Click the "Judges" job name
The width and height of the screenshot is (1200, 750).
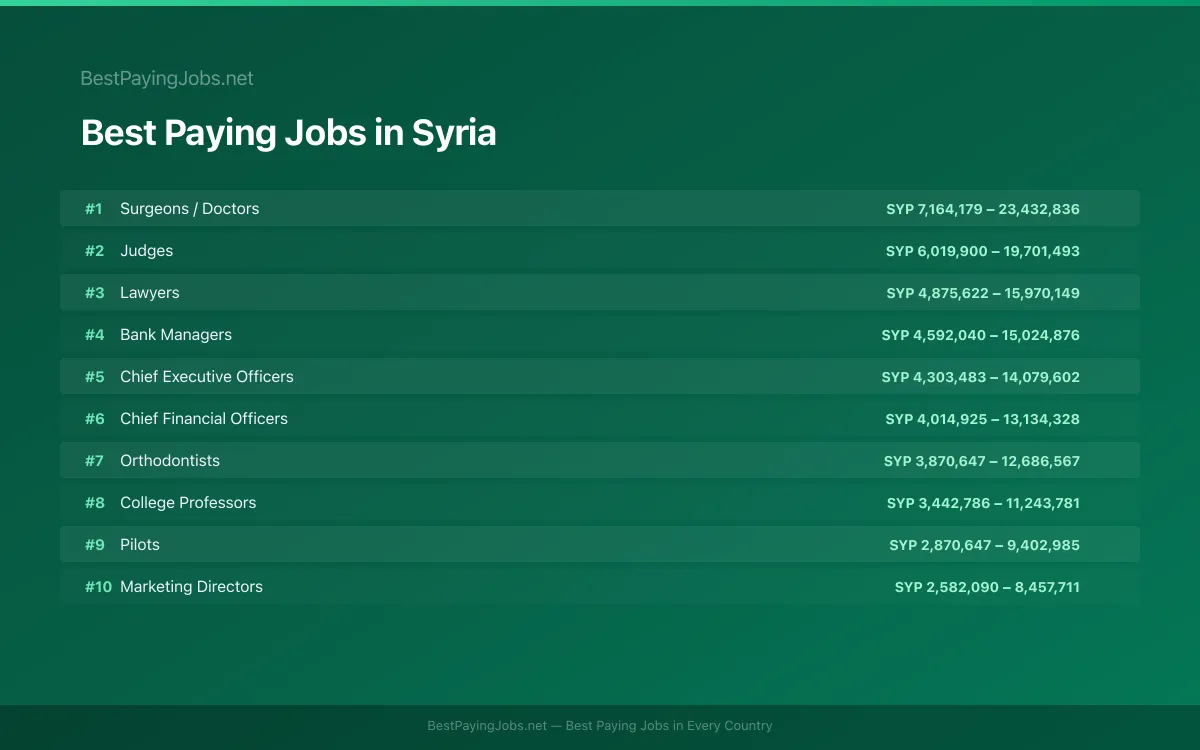click(x=146, y=251)
